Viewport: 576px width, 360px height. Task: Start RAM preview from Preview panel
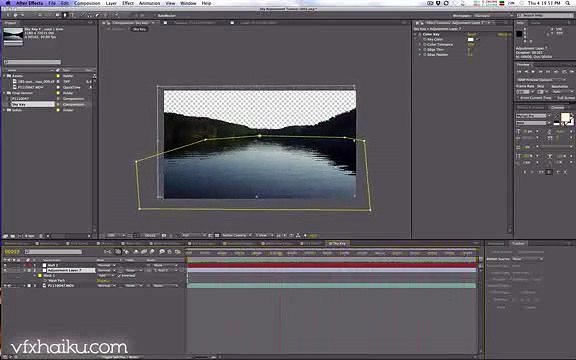point(572,72)
